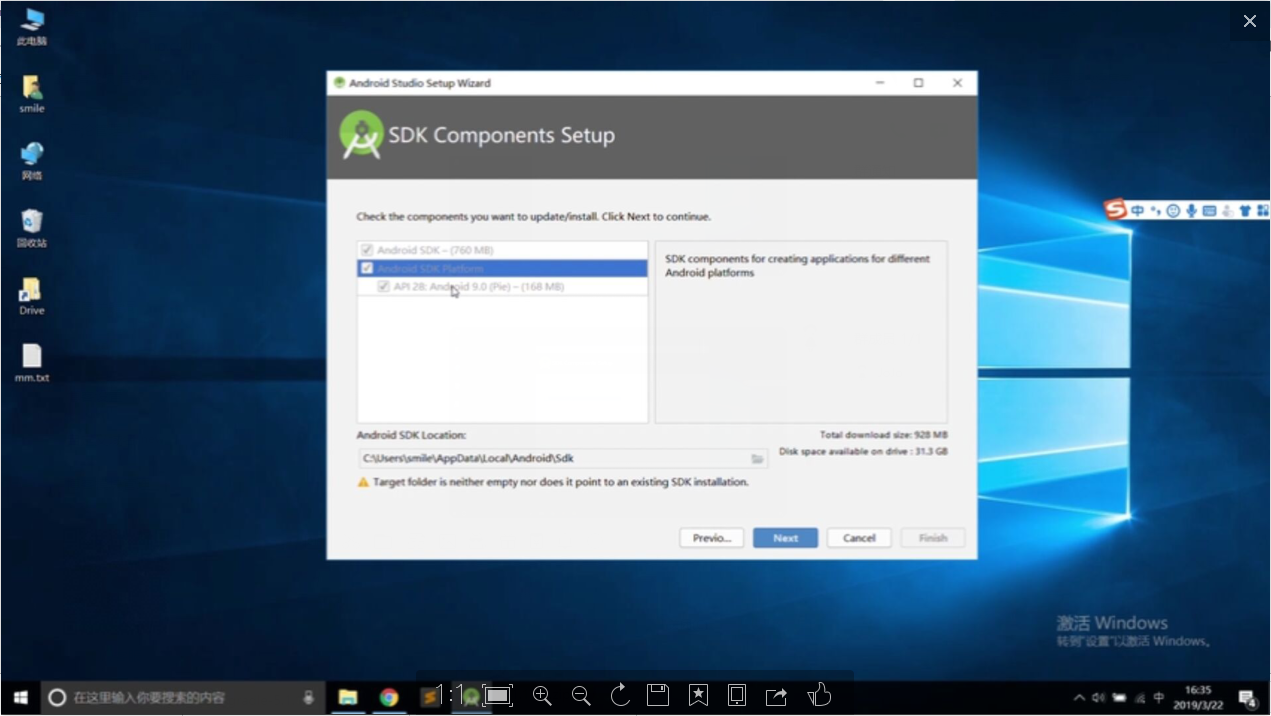The width and height of the screenshot is (1271, 716).
Task: Zoom out with the magnifier minus icon
Action: tap(581, 695)
